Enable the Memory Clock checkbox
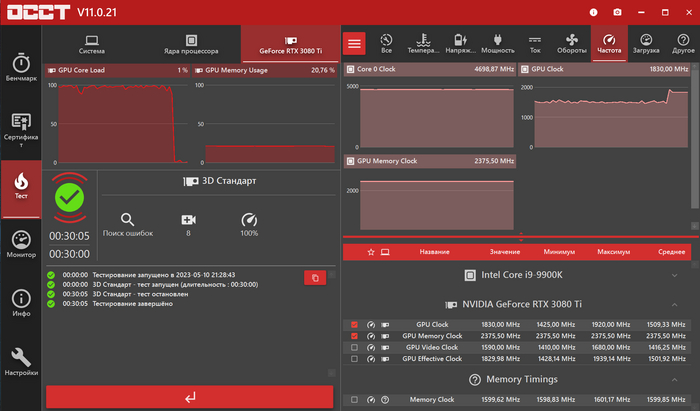This screenshot has width=700, height=411. click(354, 400)
